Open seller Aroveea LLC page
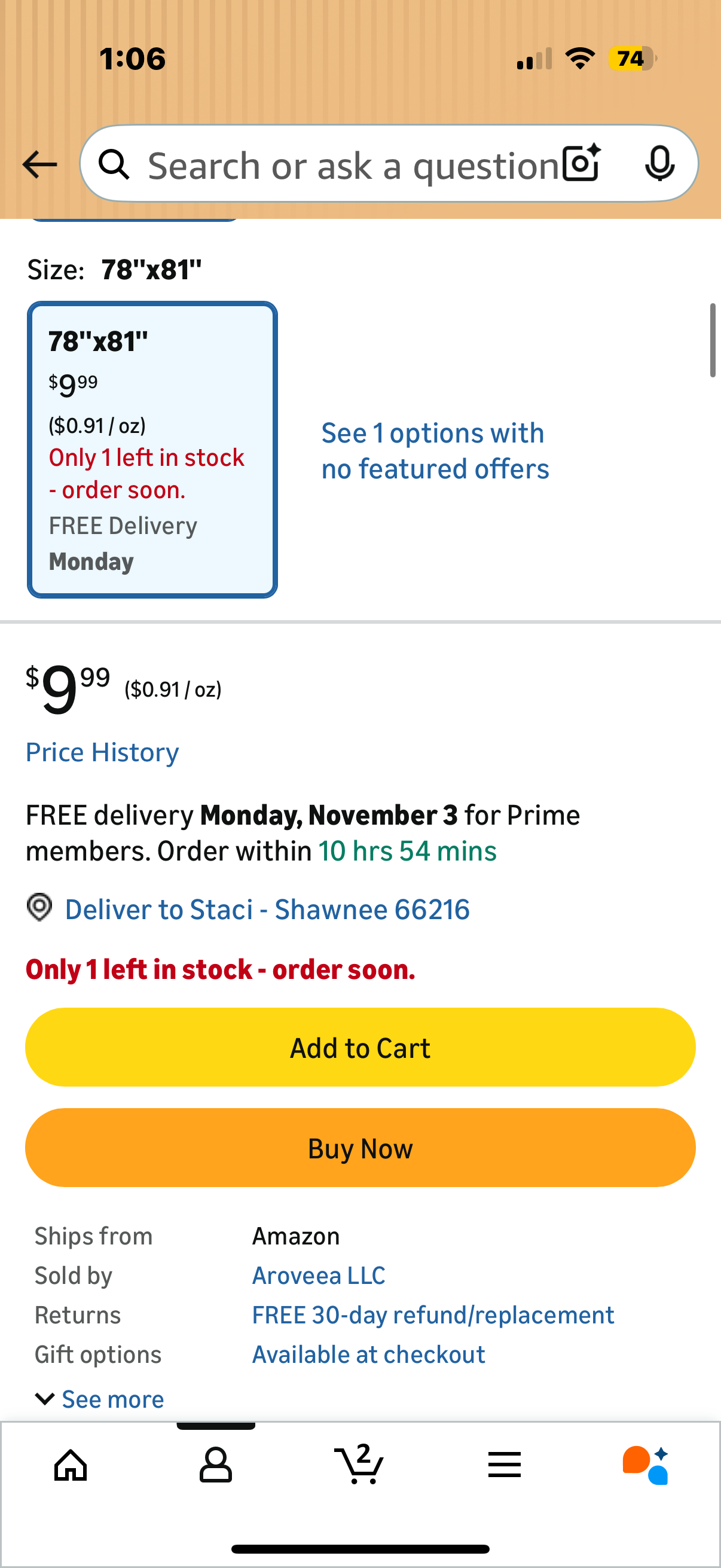 [319, 1275]
